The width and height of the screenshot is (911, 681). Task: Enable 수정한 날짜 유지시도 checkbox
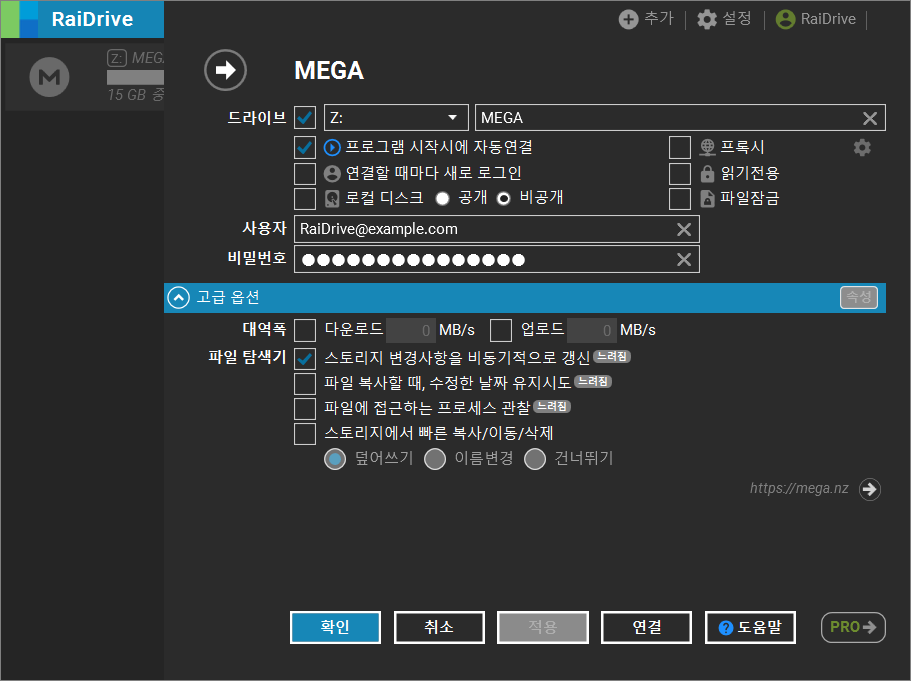coord(305,383)
